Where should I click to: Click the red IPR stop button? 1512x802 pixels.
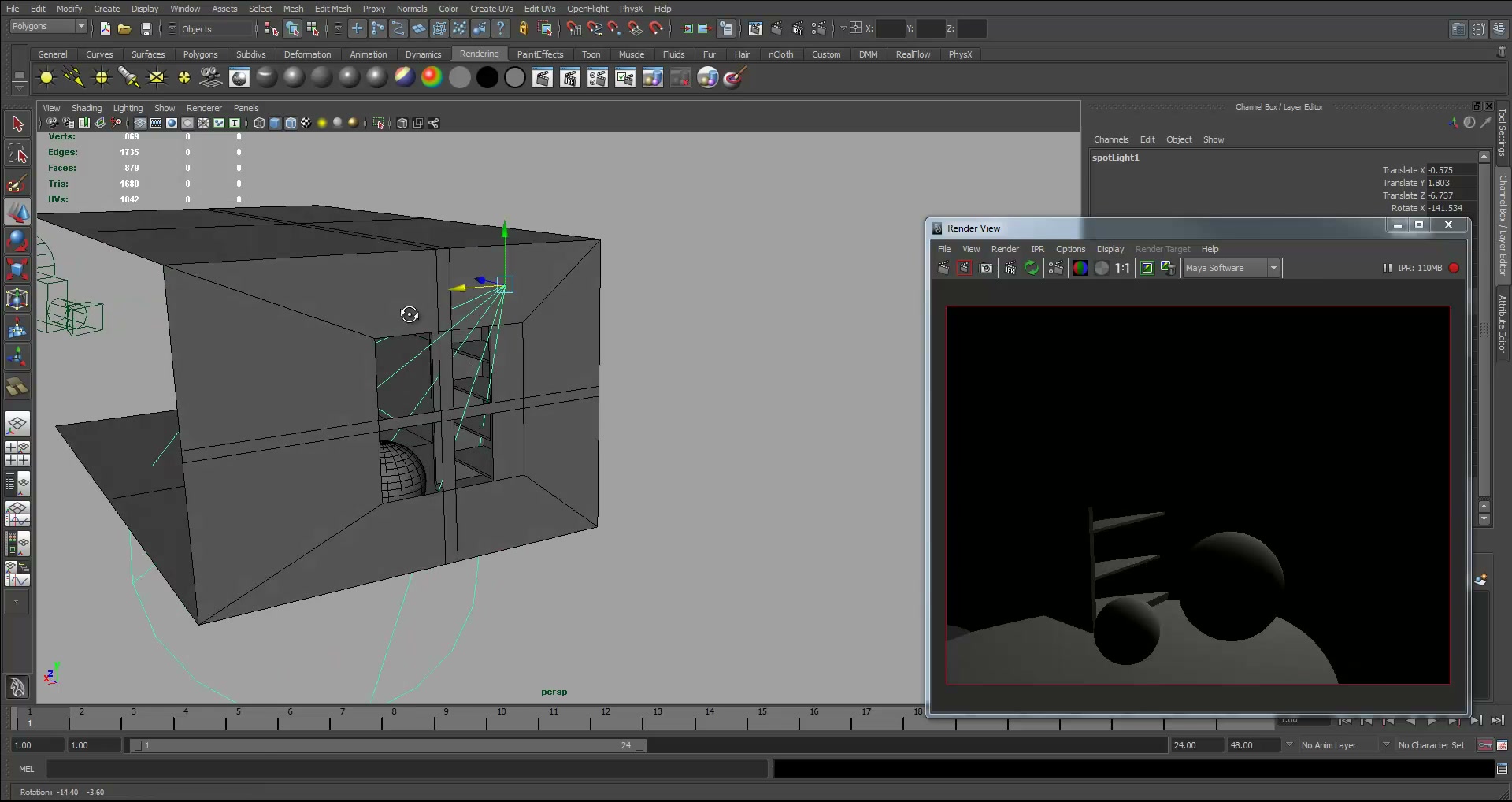coord(1454,268)
